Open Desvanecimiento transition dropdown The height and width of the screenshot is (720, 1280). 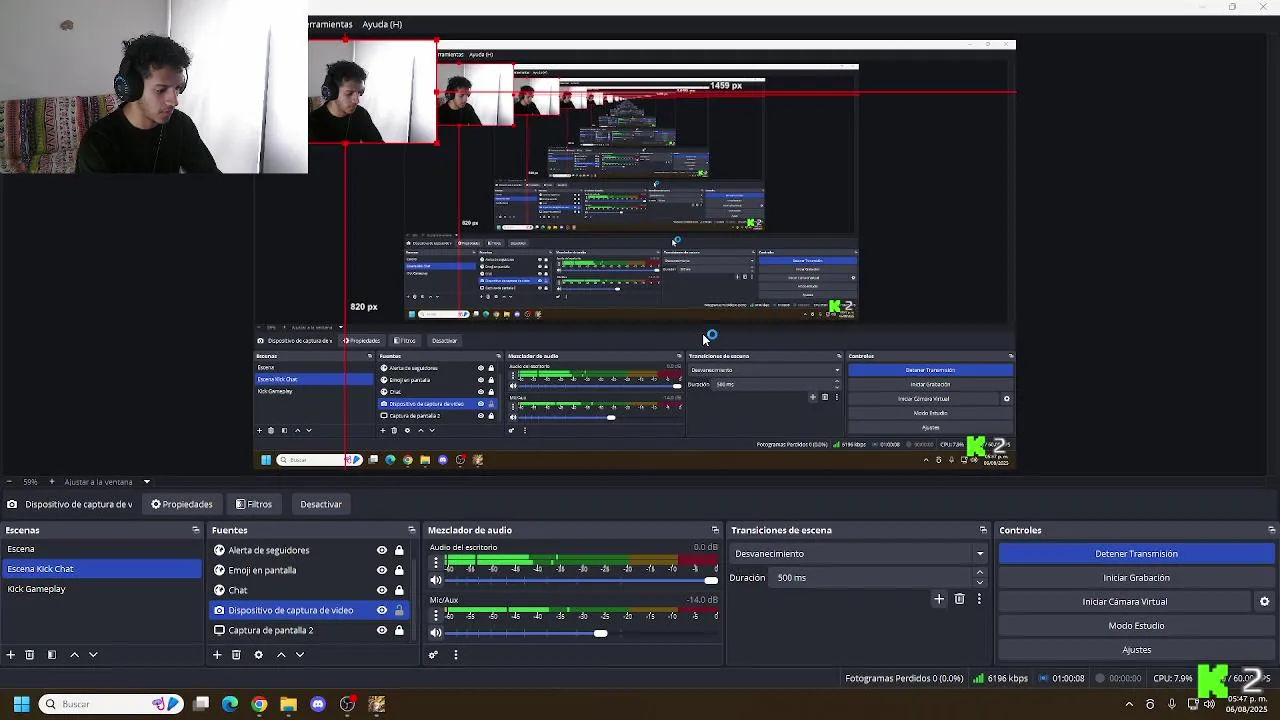[859, 554]
